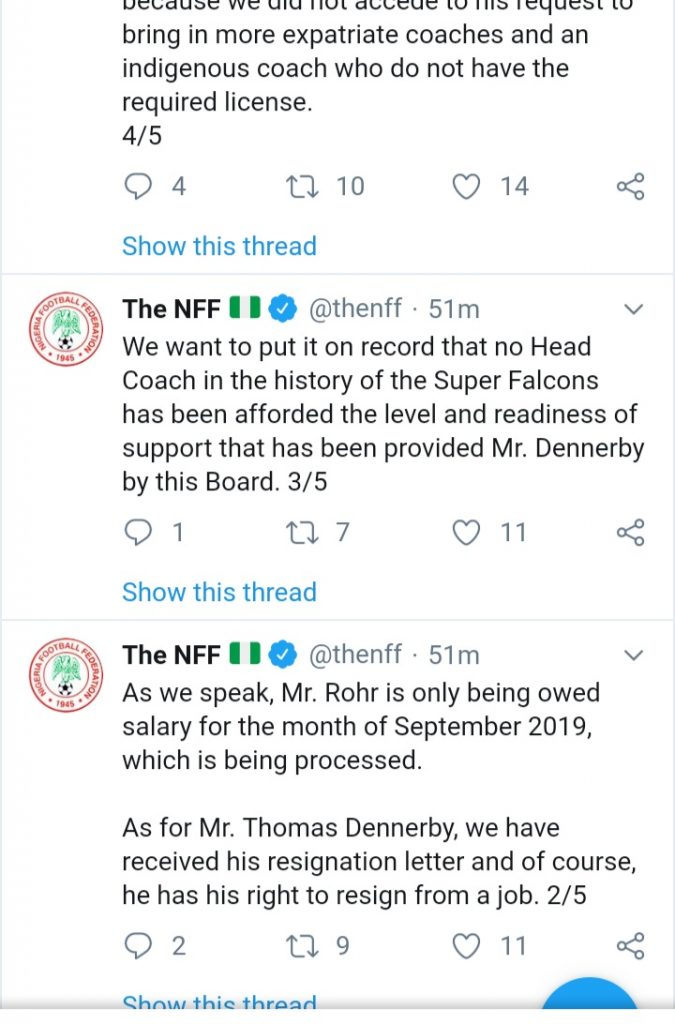Viewport: 675px width, 1024px height.
Task: Reply to the Mr. Rohr 2/5 tweet
Action: 139,946
